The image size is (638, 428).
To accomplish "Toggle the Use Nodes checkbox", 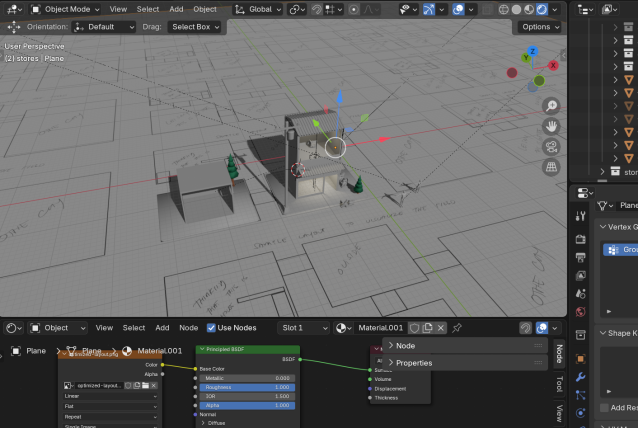I will [211, 328].
